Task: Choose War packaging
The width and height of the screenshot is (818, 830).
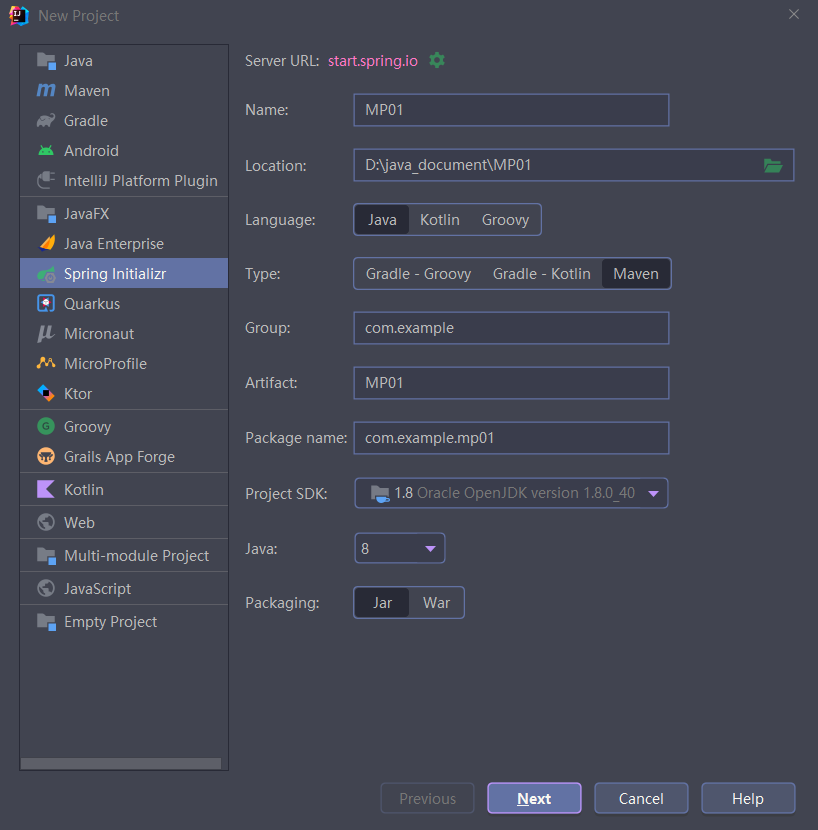Action: [x=436, y=603]
